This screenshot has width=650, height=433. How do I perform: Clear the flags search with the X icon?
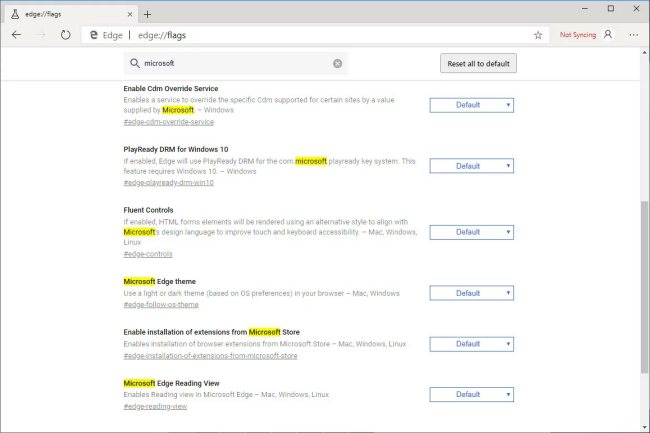(337, 63)
